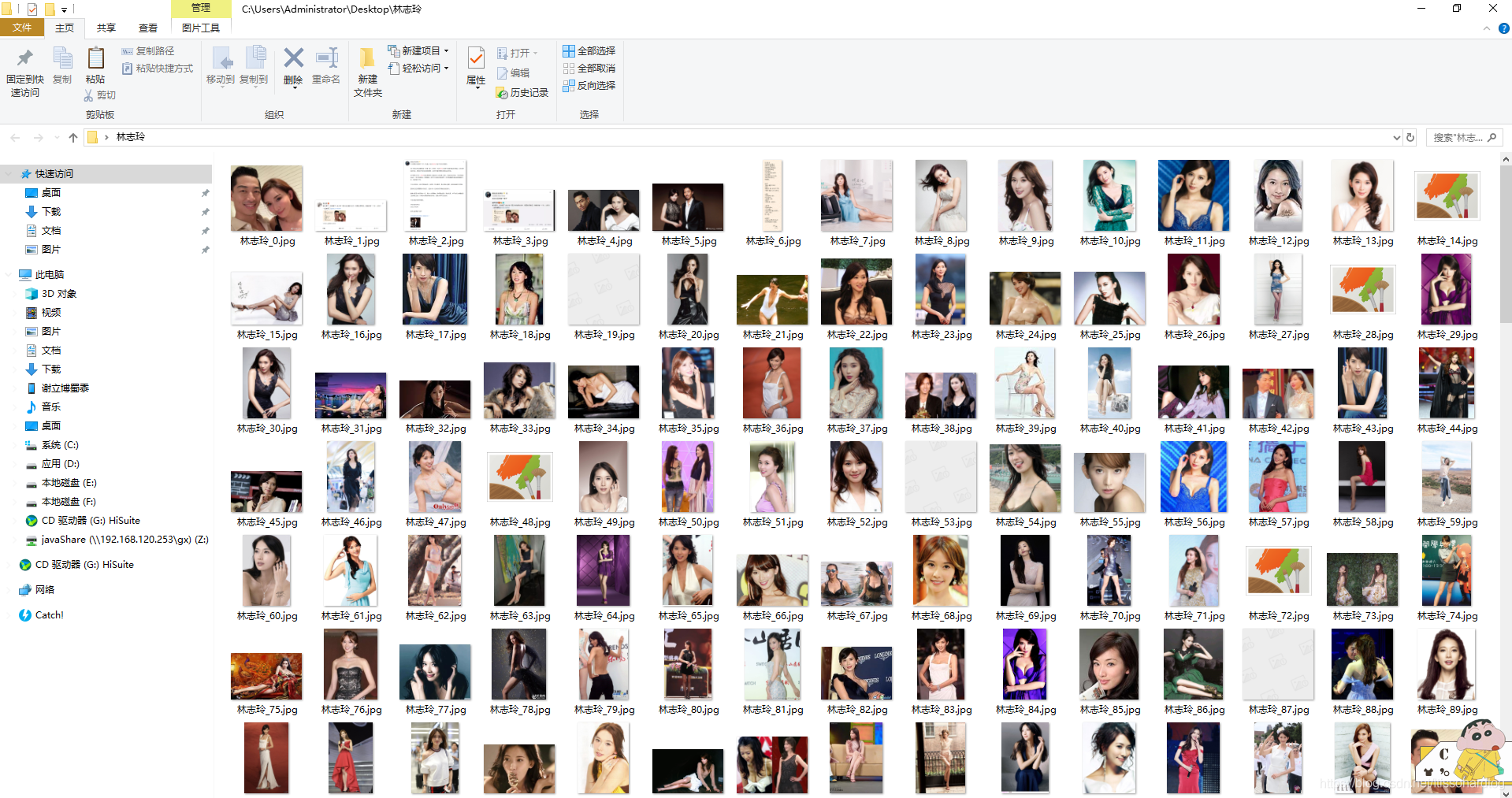
Task: Click the 固定到快速访问 pin icon
Action: (25, 58)
